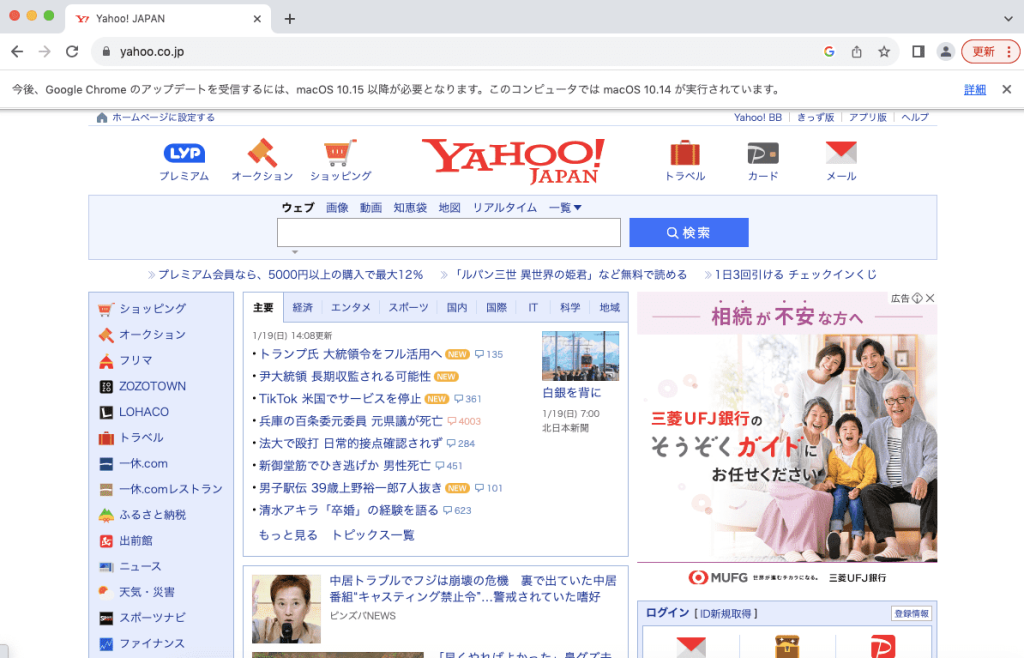The image size is (1024, 658).
Task: Open a new Chrome tab
Action: coord(290,19)
